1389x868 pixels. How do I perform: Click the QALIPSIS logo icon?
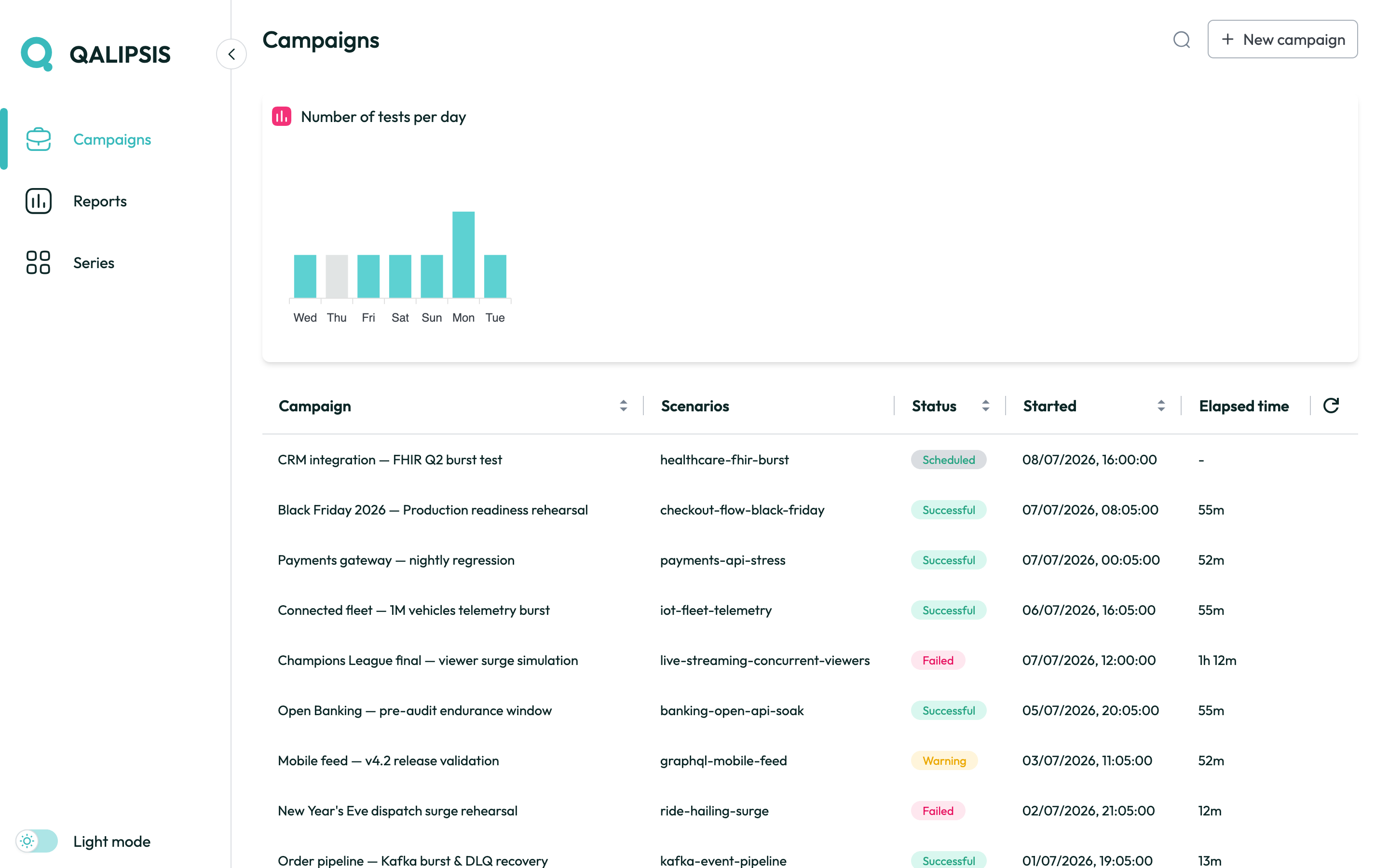tap(37, 54)
